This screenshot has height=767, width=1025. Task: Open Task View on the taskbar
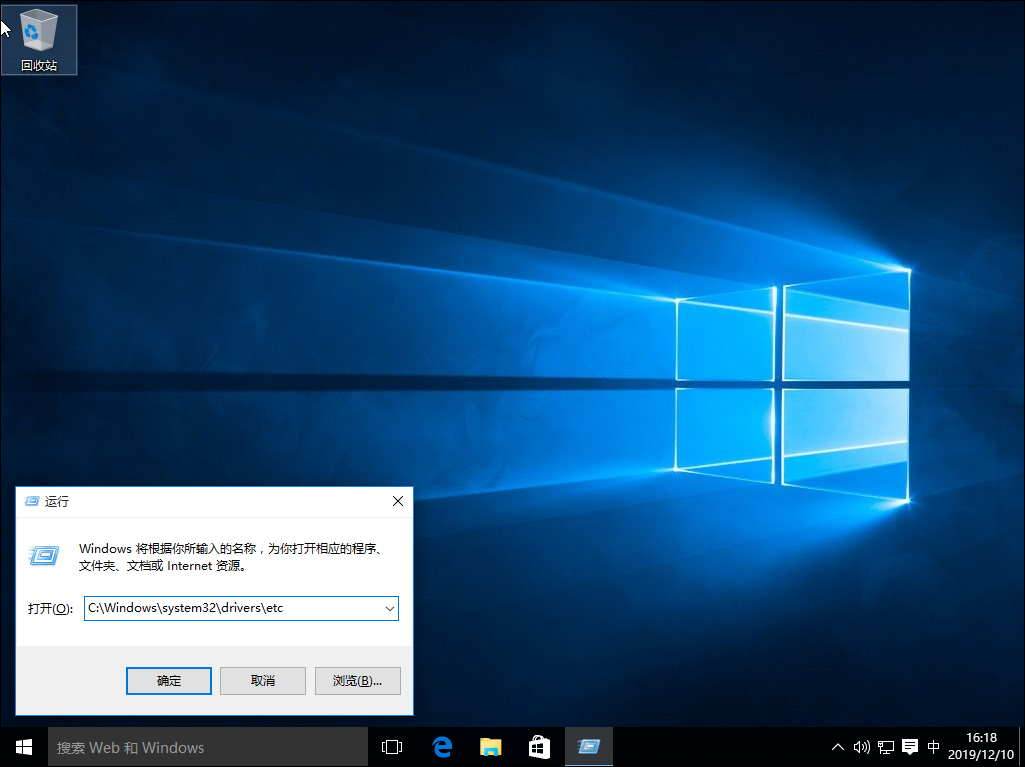click(x=390, y=746)
